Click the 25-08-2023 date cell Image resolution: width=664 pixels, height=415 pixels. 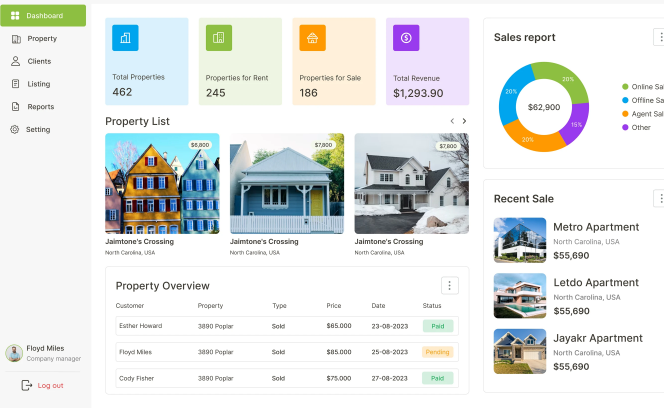[x=390, y=352]
